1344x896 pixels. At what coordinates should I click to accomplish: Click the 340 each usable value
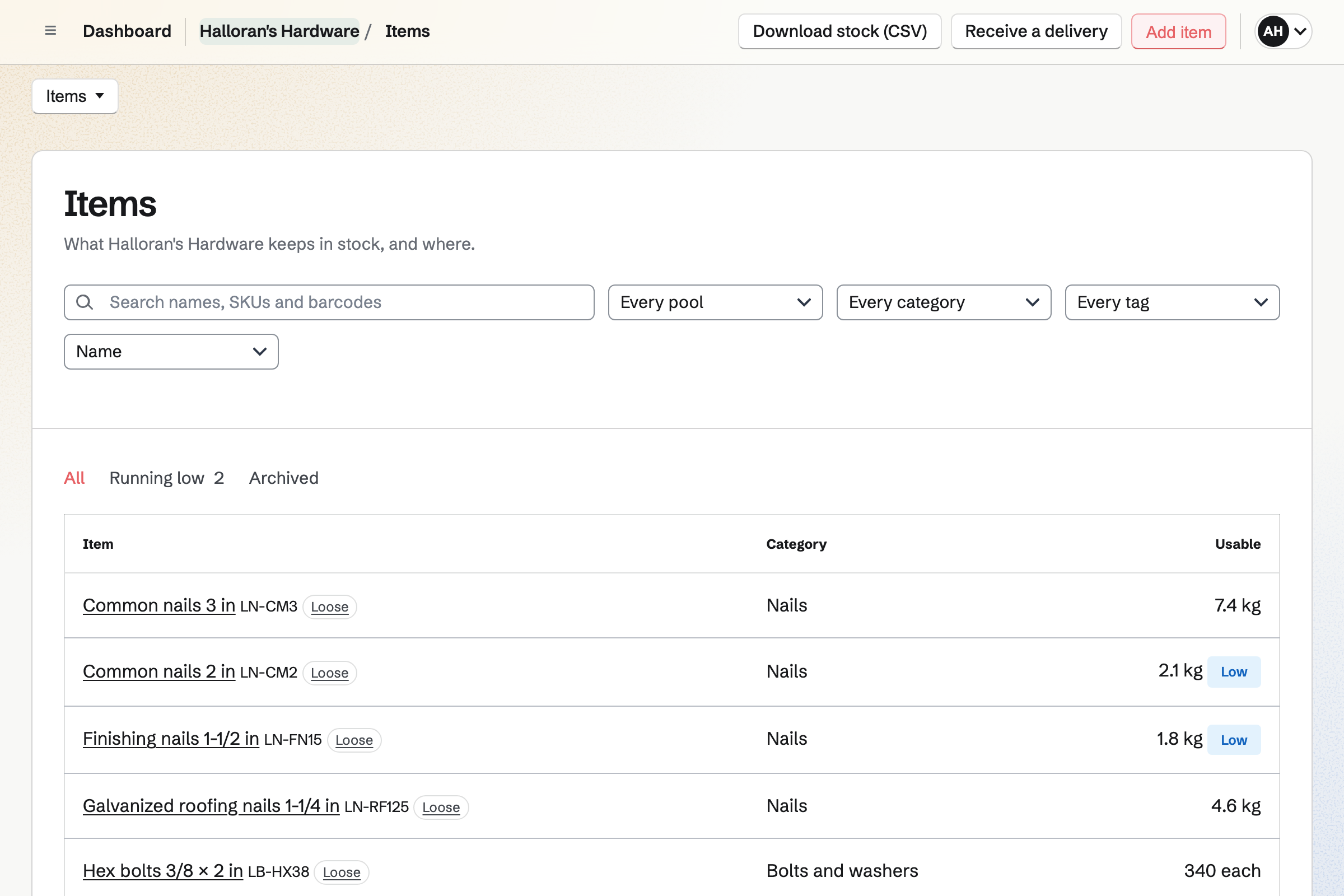tap(1222, 871)
